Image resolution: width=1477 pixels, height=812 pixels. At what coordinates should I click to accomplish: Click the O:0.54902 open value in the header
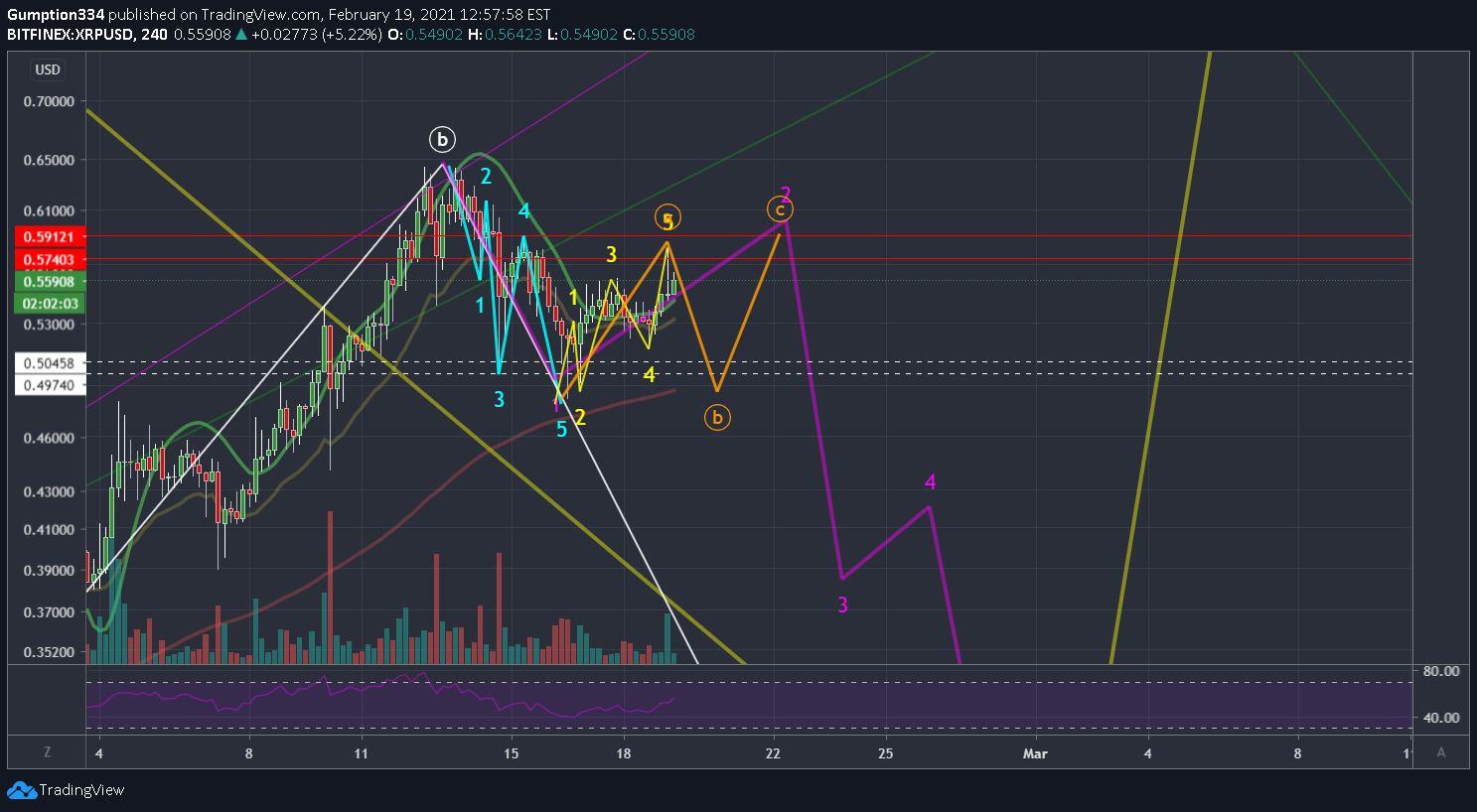point(425,34)
